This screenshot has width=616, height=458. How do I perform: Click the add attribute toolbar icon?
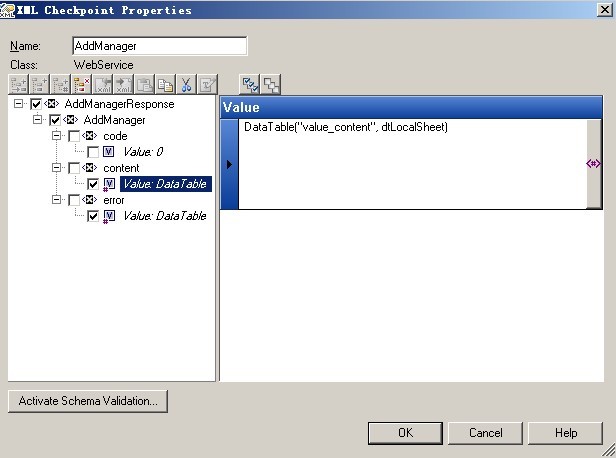pos(39,84)
